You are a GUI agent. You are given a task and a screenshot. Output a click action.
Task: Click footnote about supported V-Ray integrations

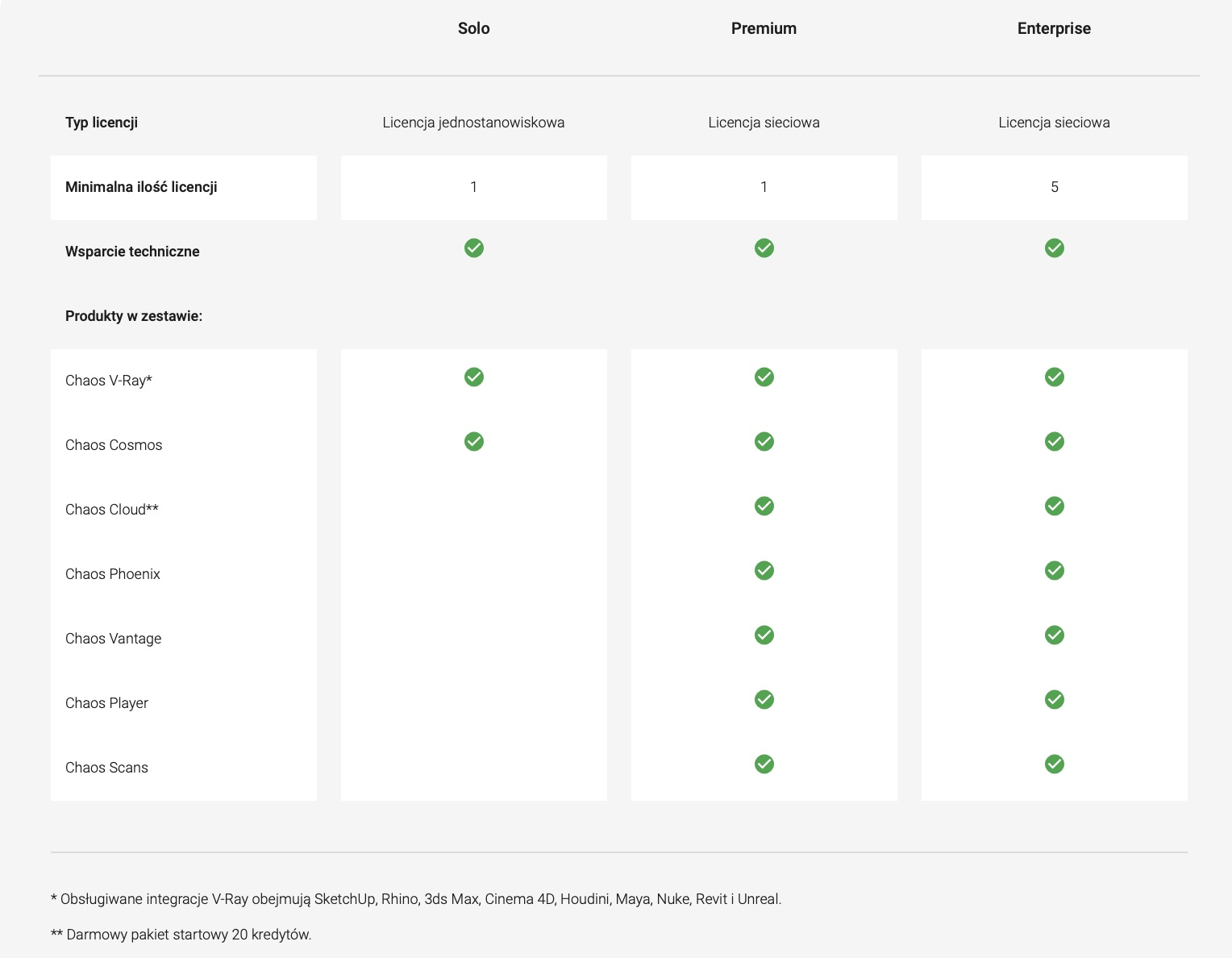coord(416,899)
